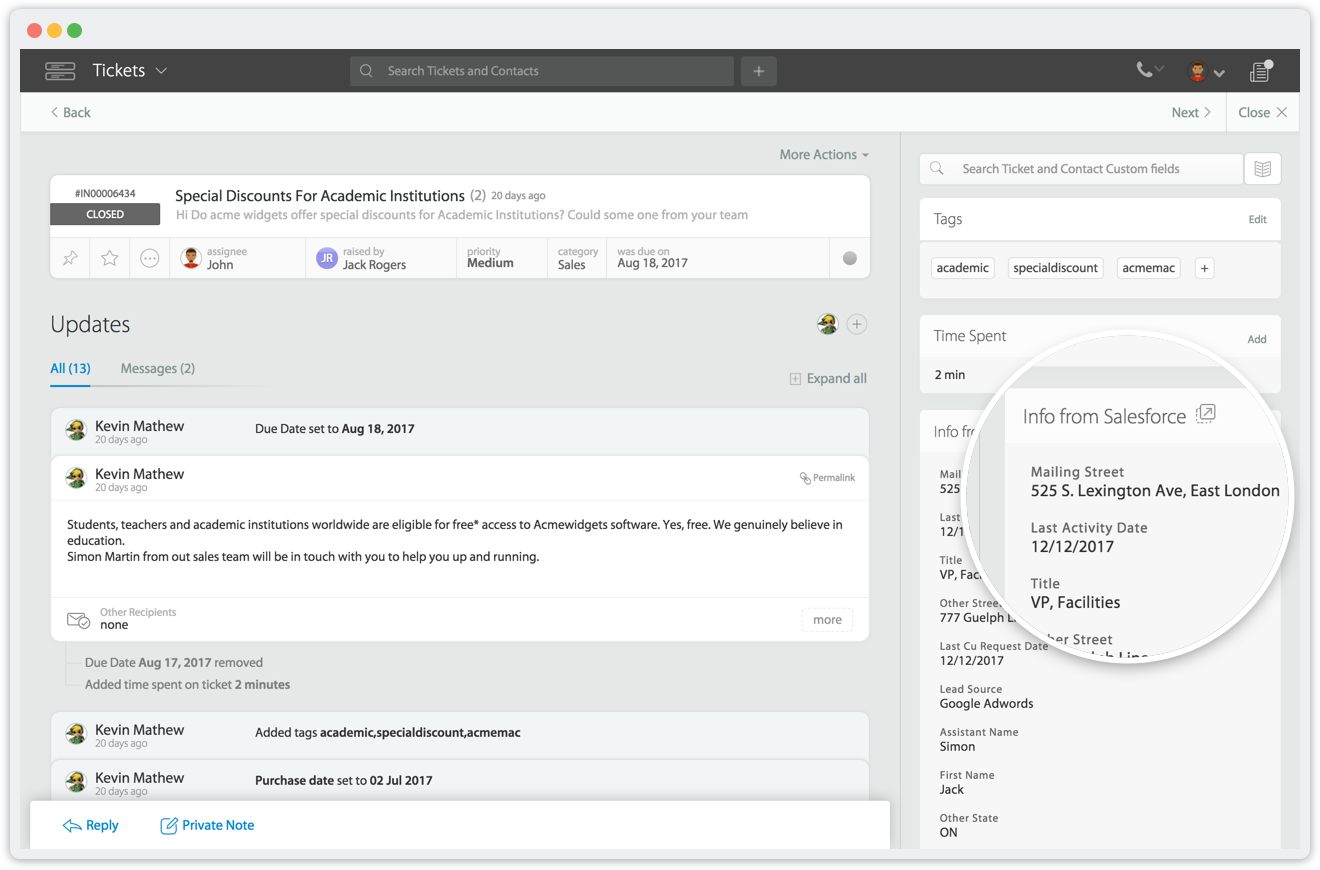Open Permalink for Kevin Mathew's message

(x=827, y=478)
